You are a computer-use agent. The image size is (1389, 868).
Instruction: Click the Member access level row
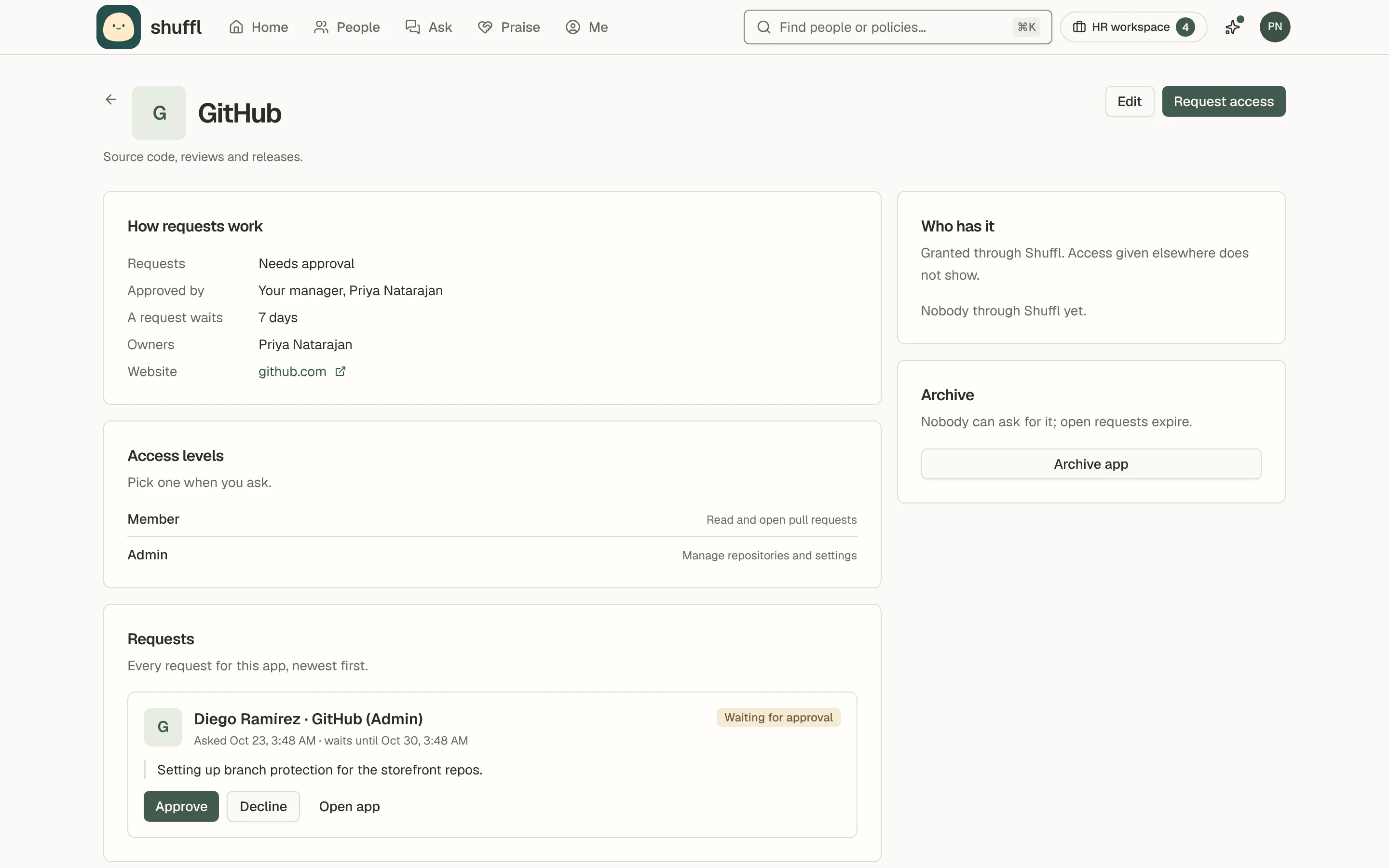(492, 519)
